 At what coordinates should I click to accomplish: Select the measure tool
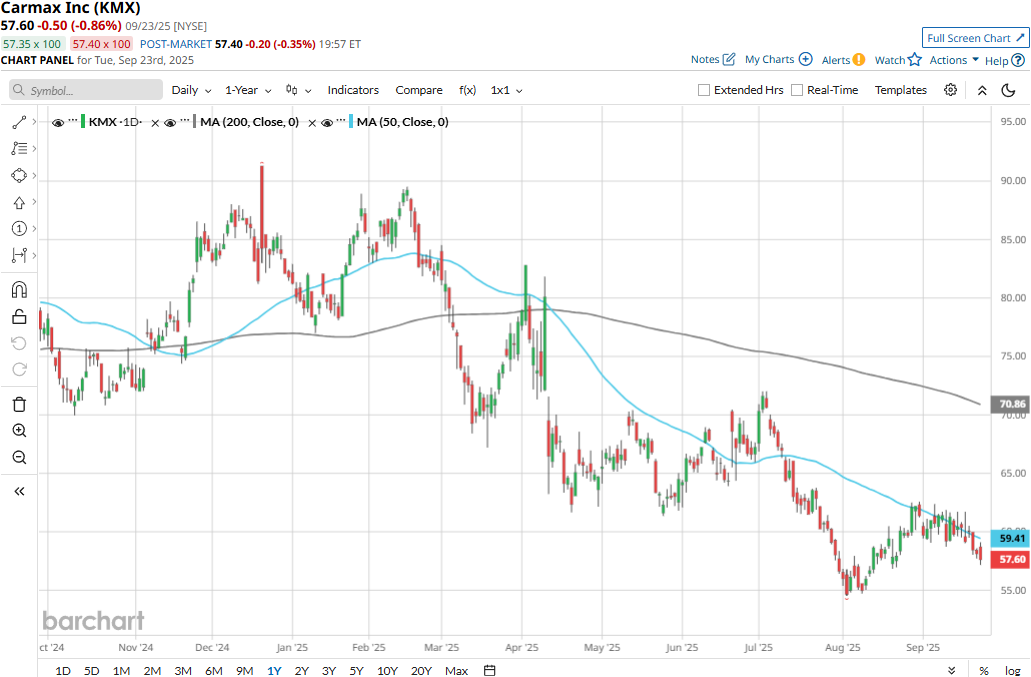point(19,256)
